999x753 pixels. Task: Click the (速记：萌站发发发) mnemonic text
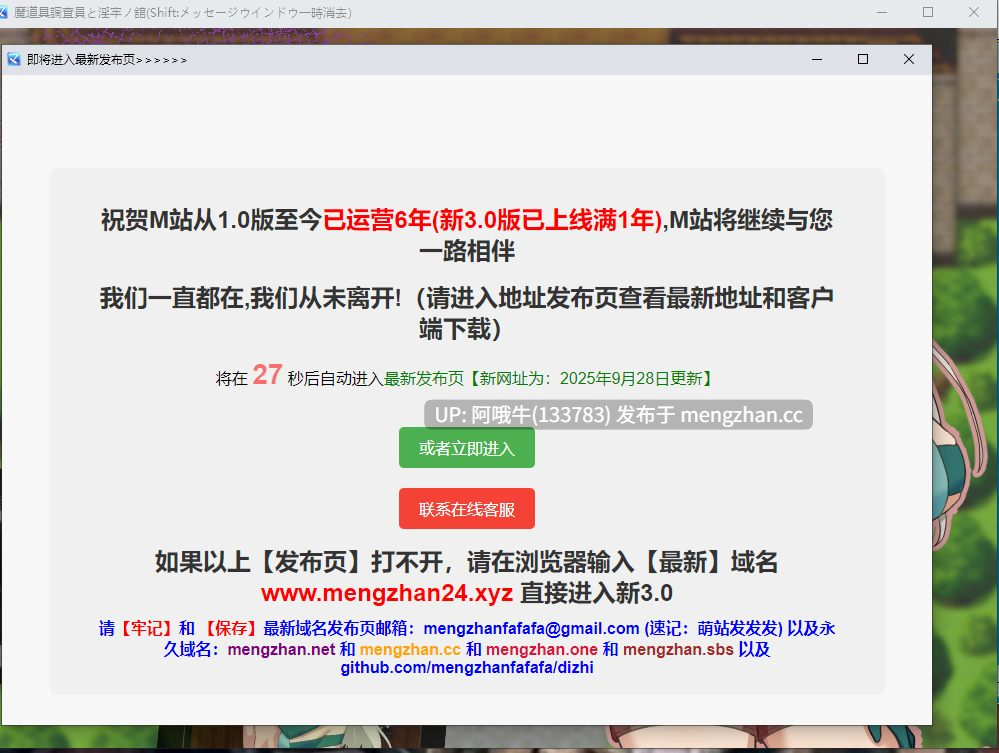point(713,628)
